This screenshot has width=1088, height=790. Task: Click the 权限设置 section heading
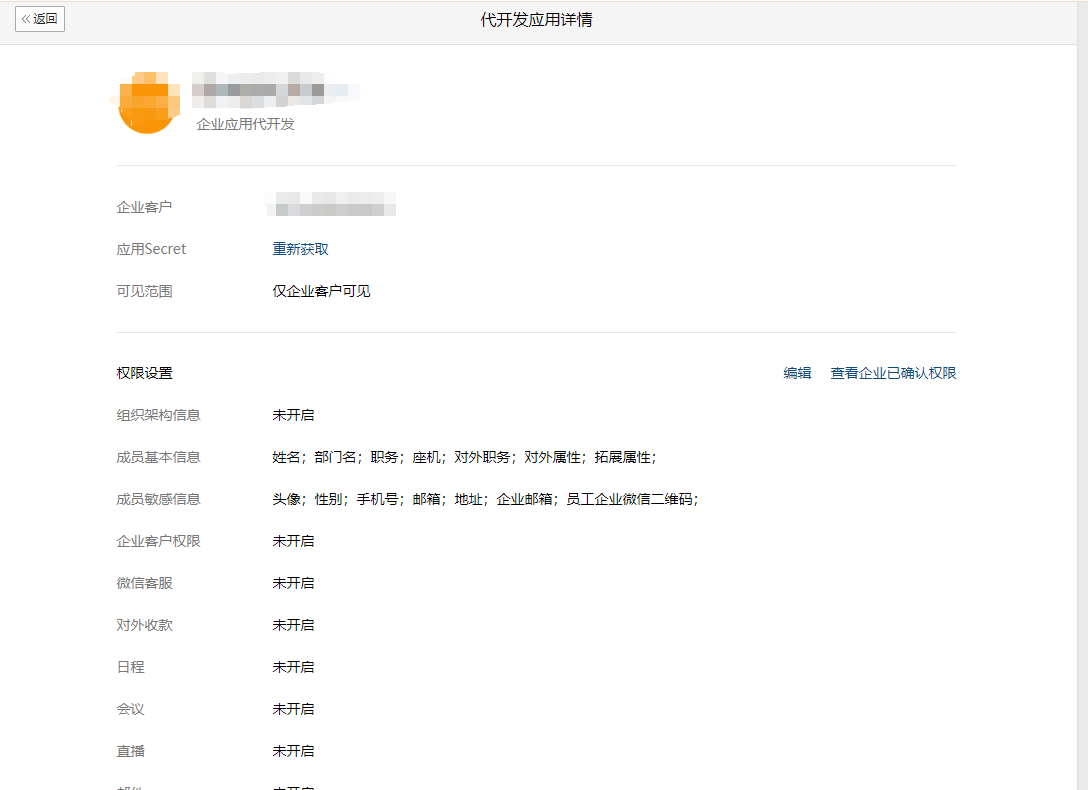[144, 373]
